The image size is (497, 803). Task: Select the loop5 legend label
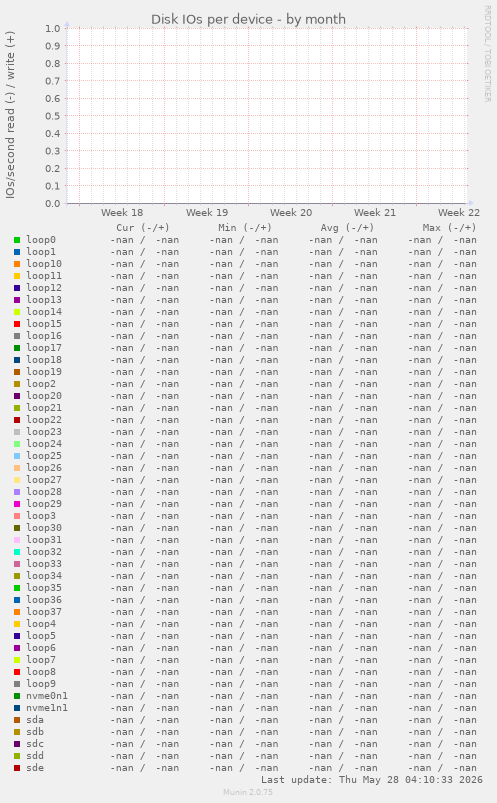point(41,636)
